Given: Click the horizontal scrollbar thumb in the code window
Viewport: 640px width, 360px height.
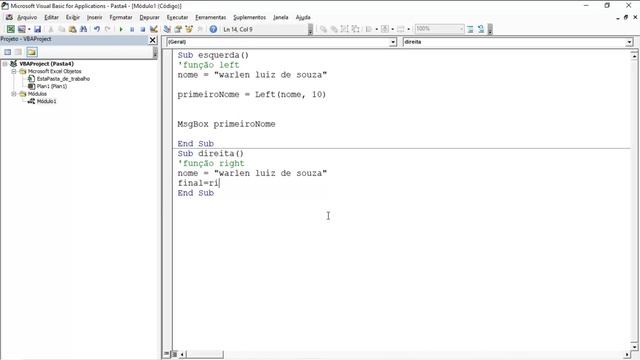Looking at the screenshot, I should pyautogui.click(x=204, y=354).
